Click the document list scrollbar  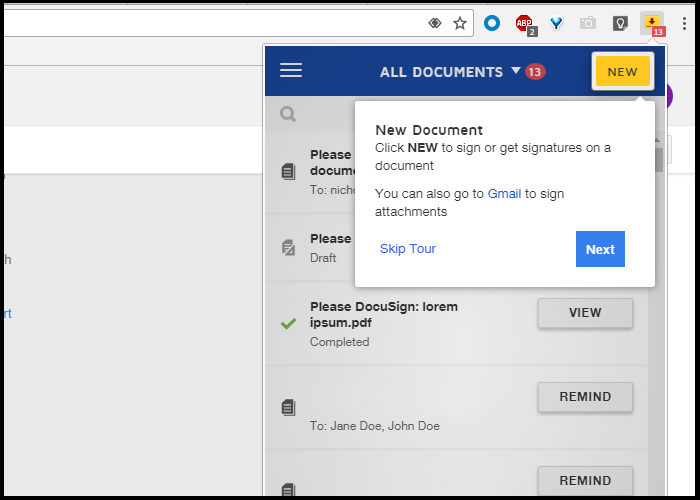(656, 300)
